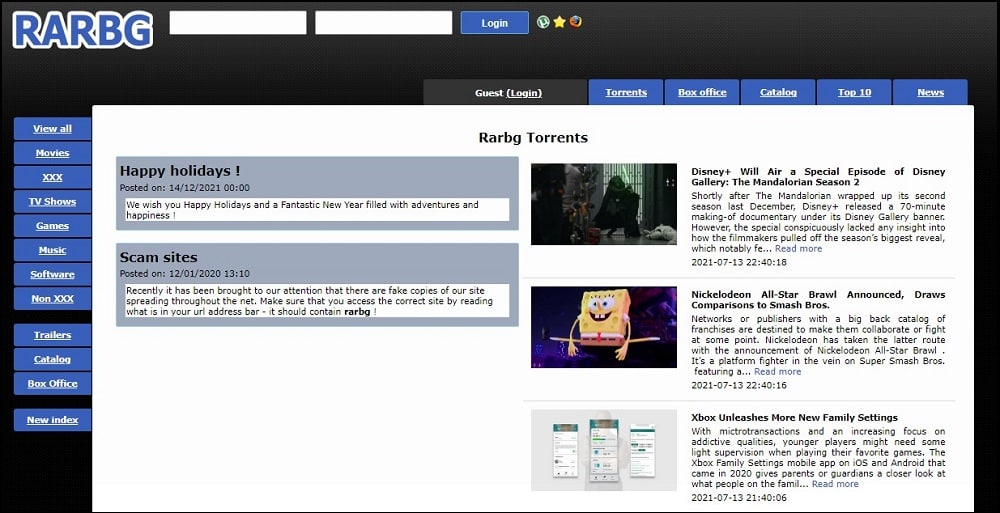This screenshot has width=1000, height=513.
Task: Click the timestamp 2021-07-13 22:40:18
Action: [x=739, y=262]
